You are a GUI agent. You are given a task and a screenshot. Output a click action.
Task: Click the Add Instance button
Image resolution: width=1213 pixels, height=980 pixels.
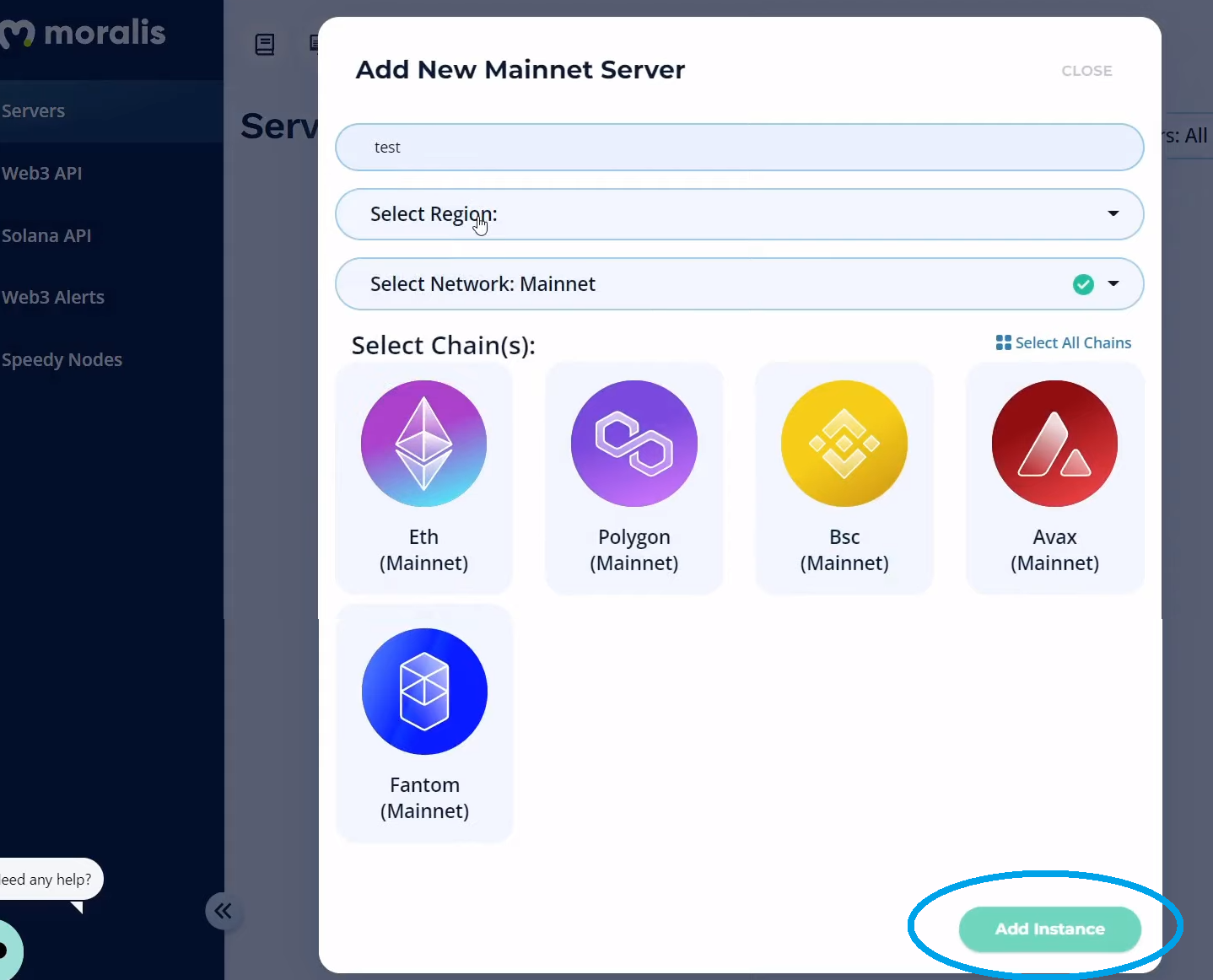(x=1049, y=929)
